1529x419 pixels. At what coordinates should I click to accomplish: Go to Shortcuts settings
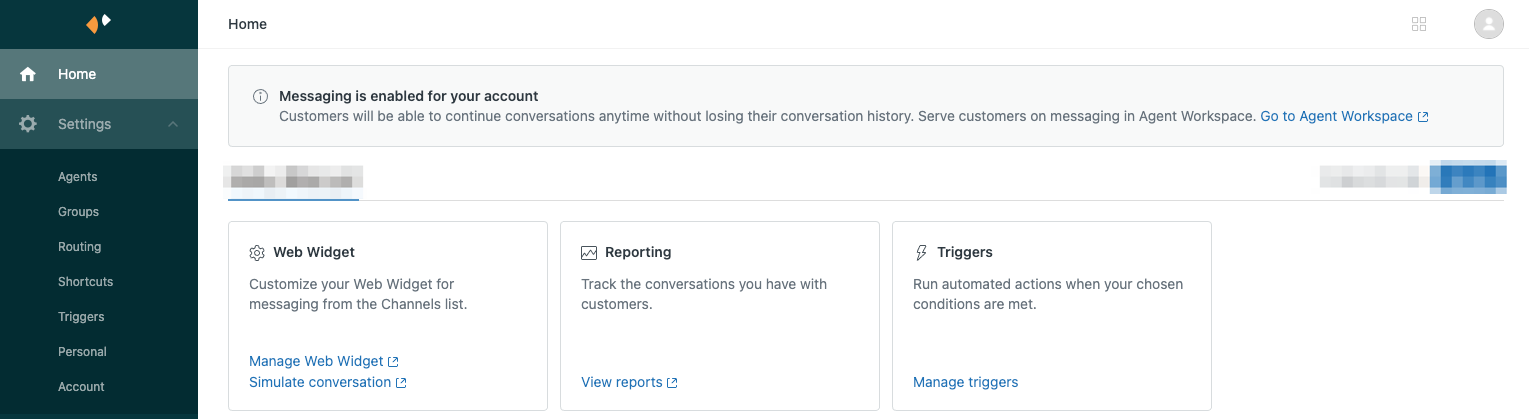click(85, 282)
